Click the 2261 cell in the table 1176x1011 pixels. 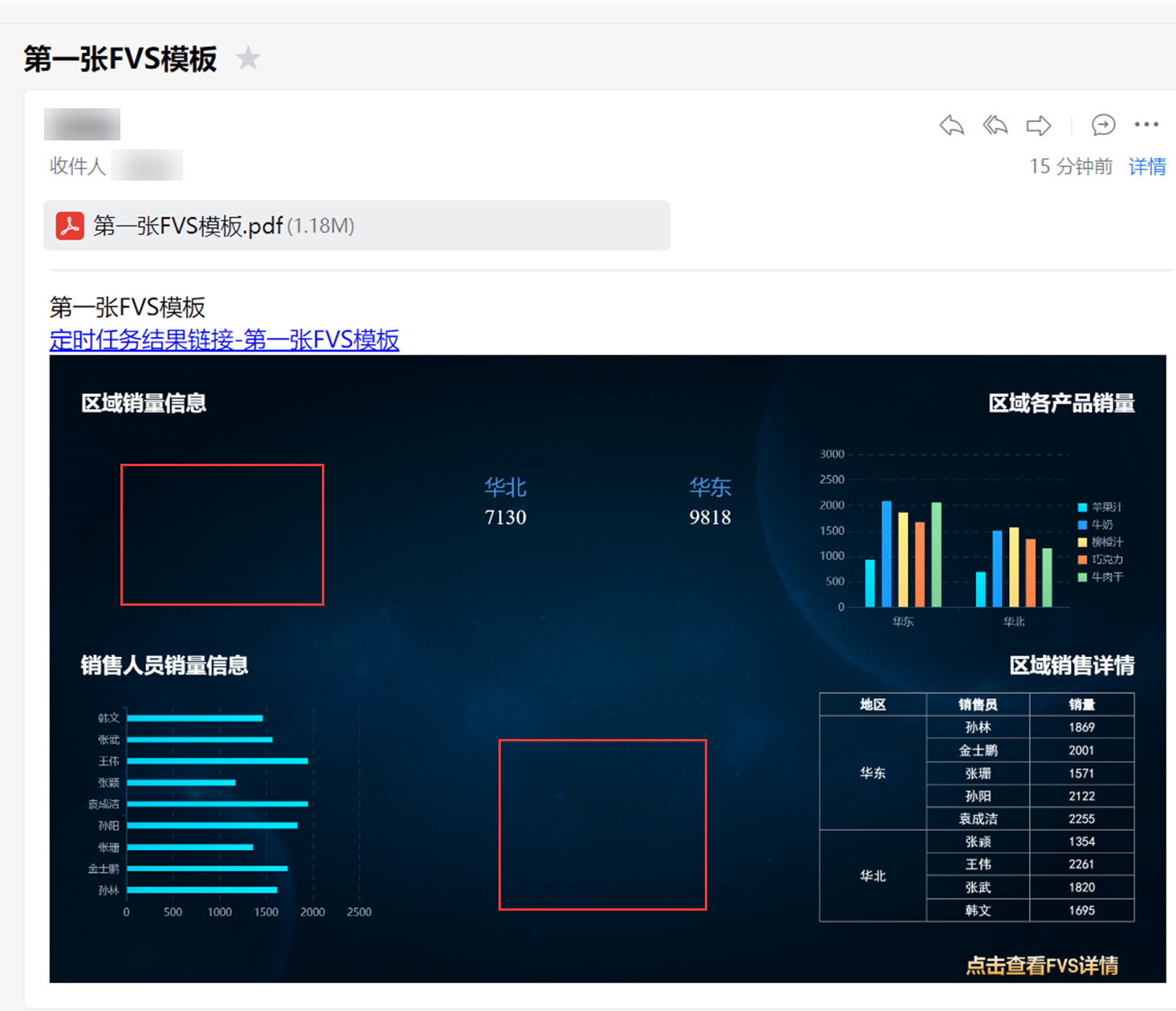pos(1082,864)
